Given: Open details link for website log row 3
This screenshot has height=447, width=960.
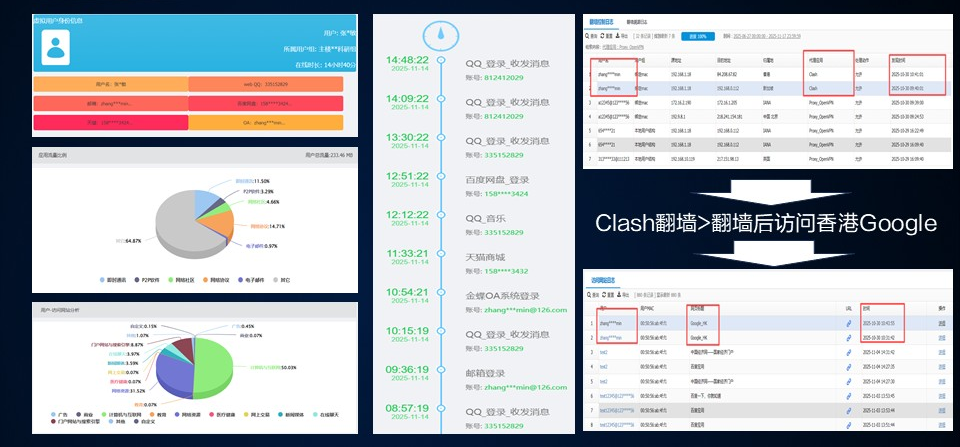Looking at the screenshot, I should [x=942, y=352].
